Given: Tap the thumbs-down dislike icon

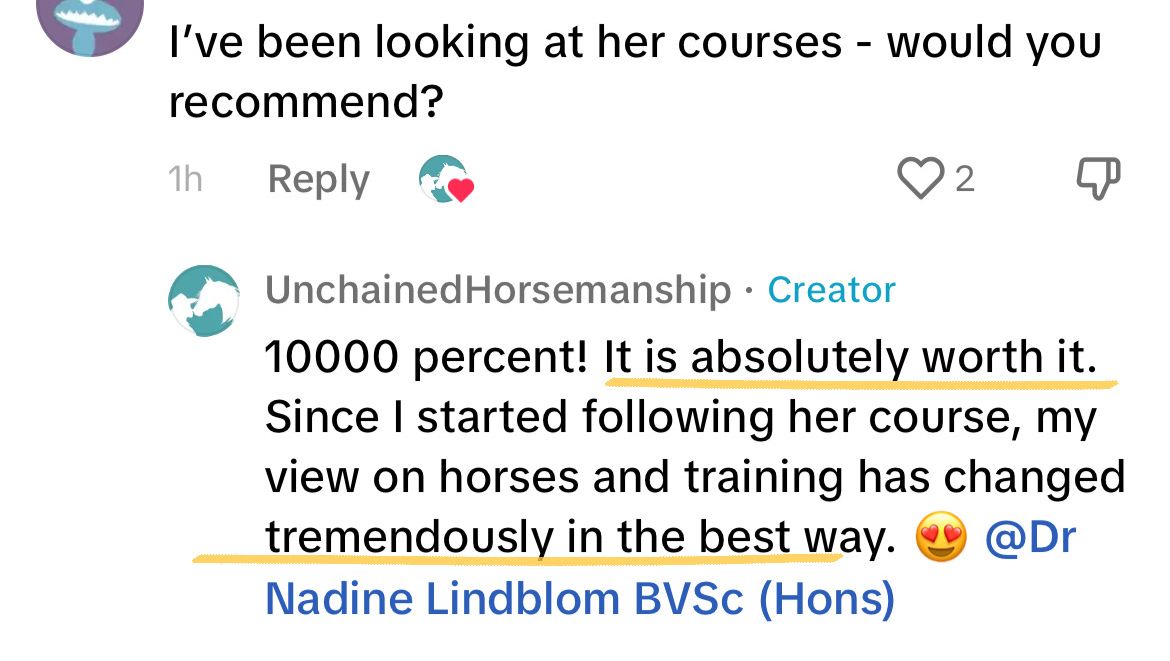Looking at the screenshot, I should (1098, 180).
